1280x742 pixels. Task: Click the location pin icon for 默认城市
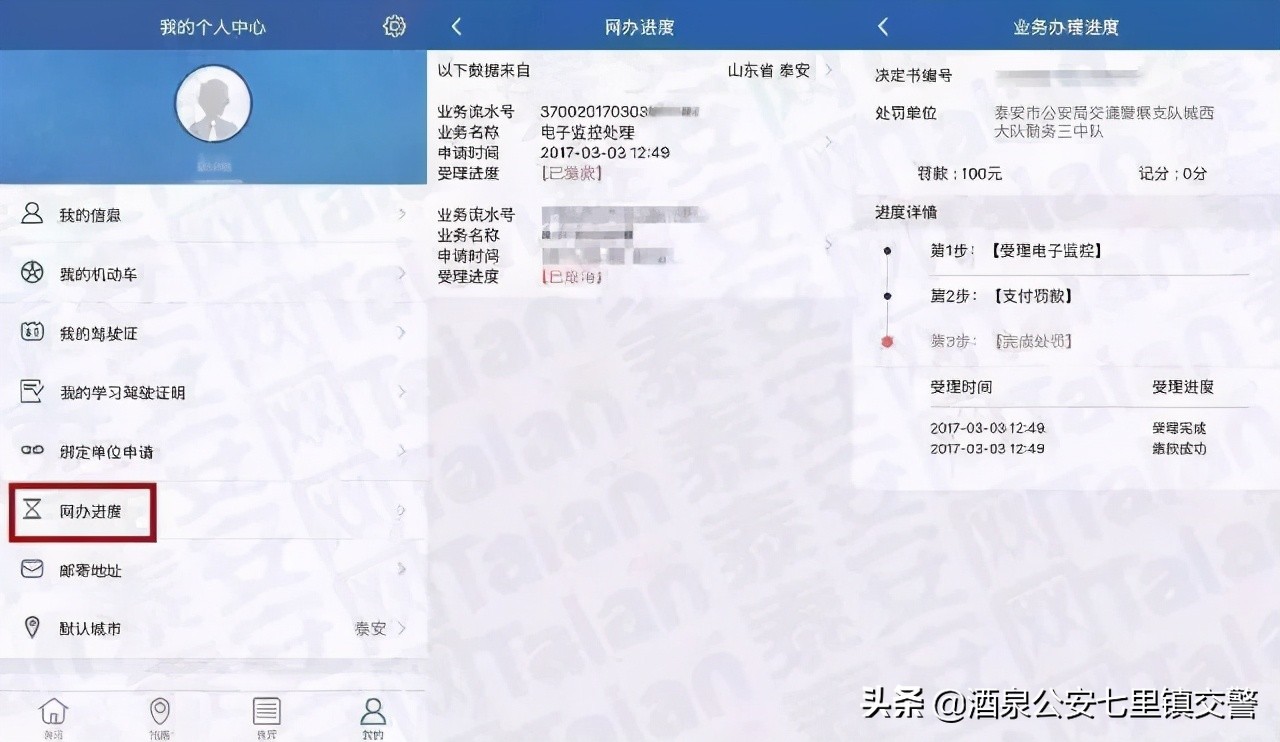click(x=32, y=628)
